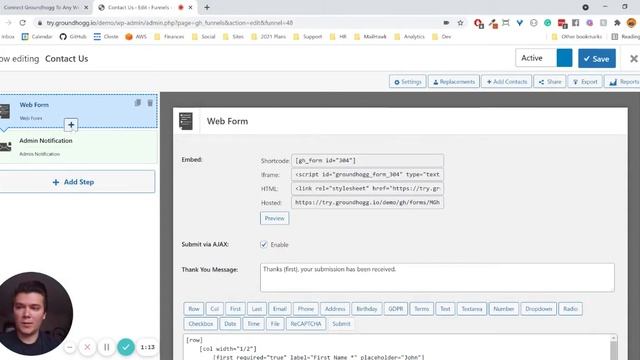Insert a Col form element

[215, 309]
